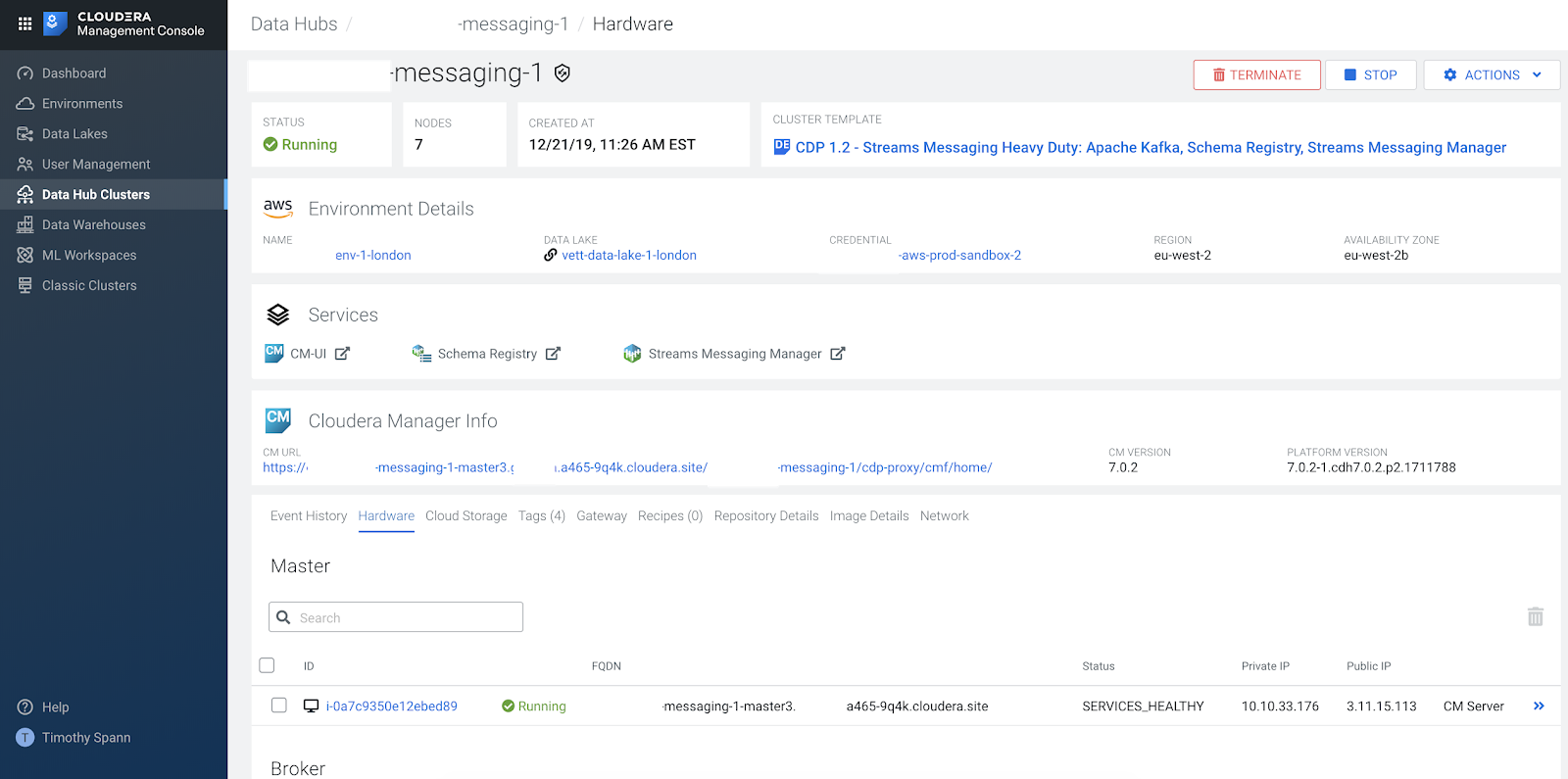Open instance link i-0a7c9350e12ebed89

pos(391,706)
